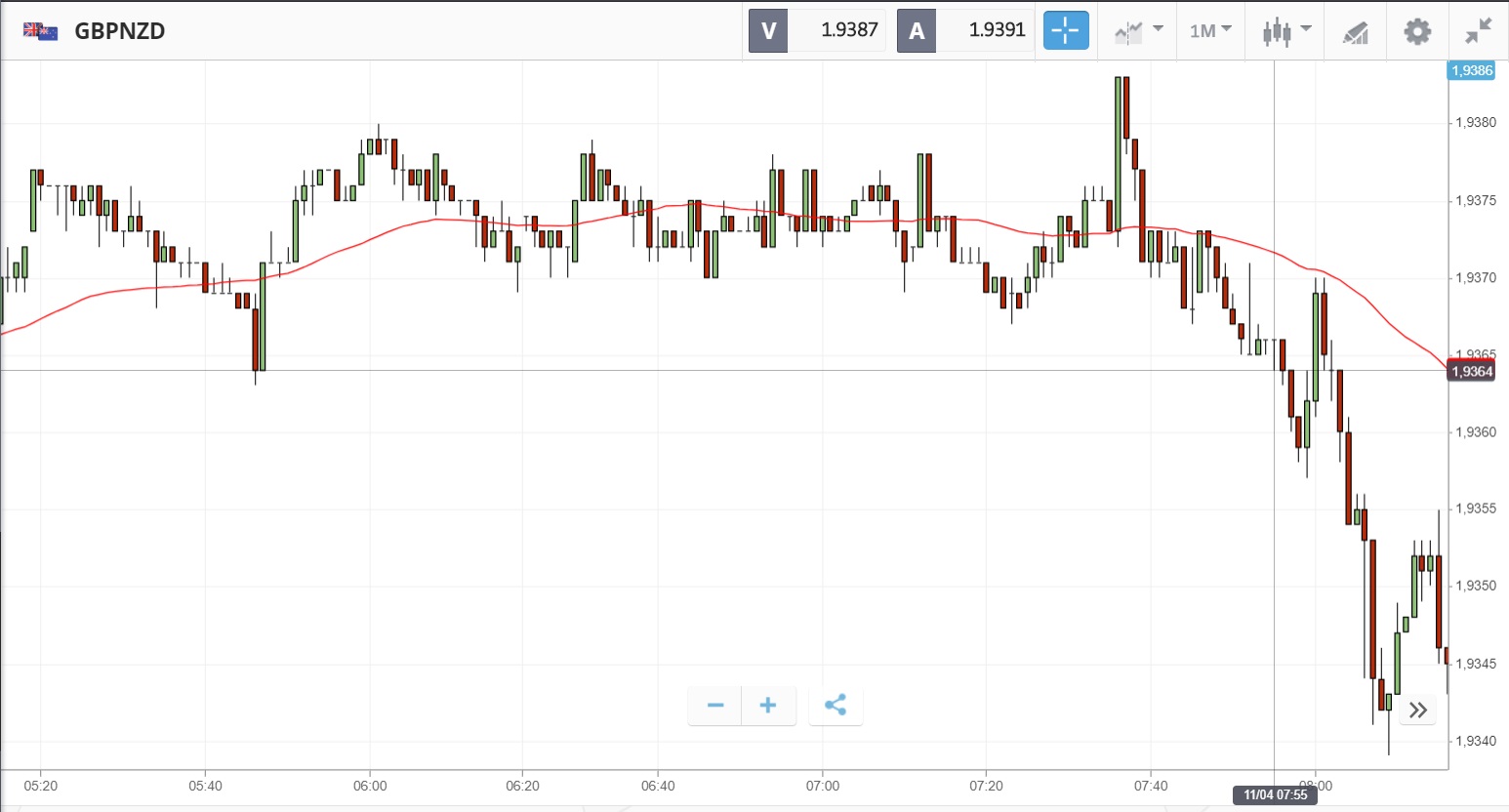The height and width of the screenshot is (812, 1509).
Task: Click the 1,9364 current price marker
Action: [x=1471, y=371]
